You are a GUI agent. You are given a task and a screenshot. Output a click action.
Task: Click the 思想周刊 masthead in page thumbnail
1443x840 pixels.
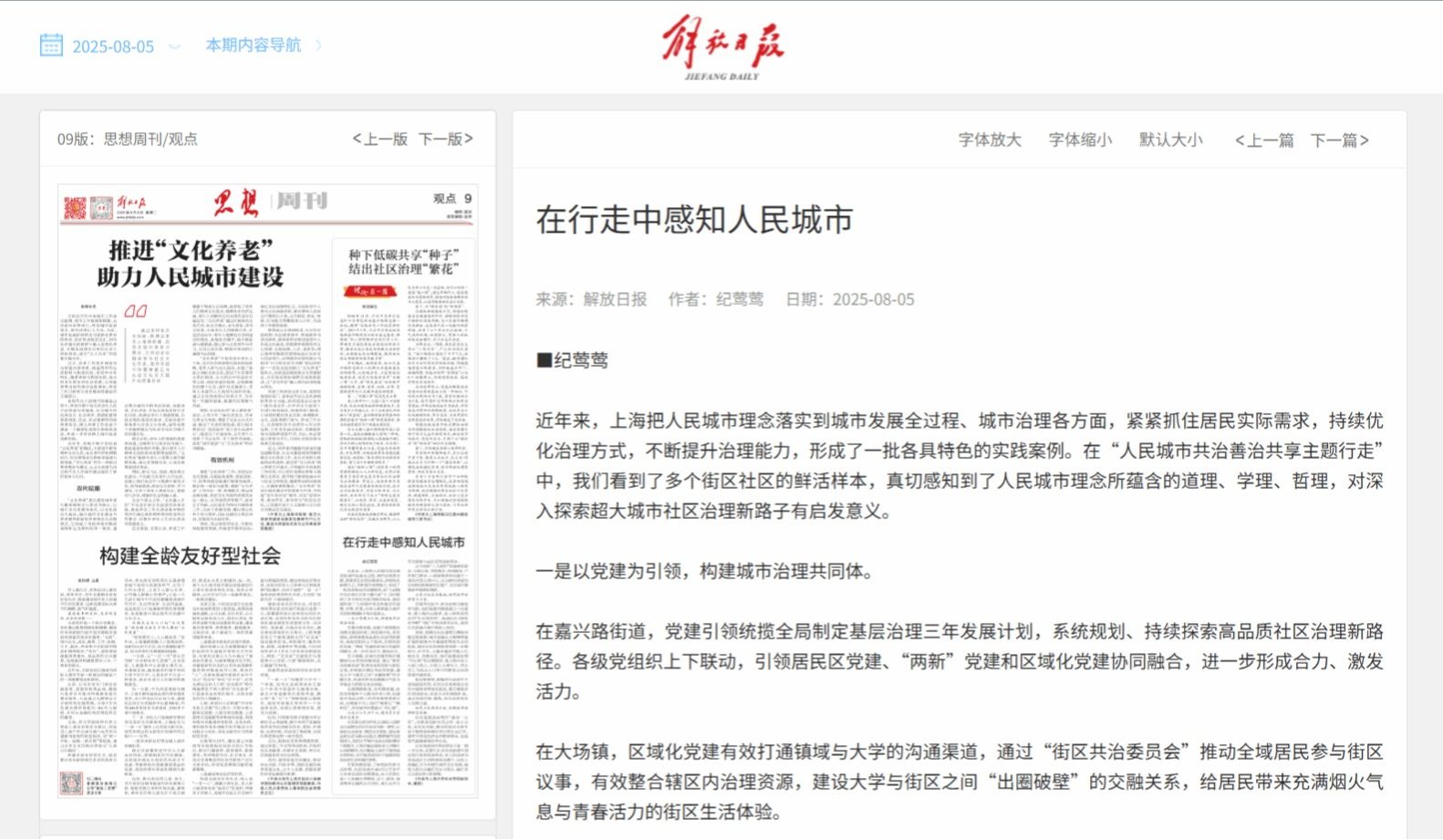(x=271, y=202)
